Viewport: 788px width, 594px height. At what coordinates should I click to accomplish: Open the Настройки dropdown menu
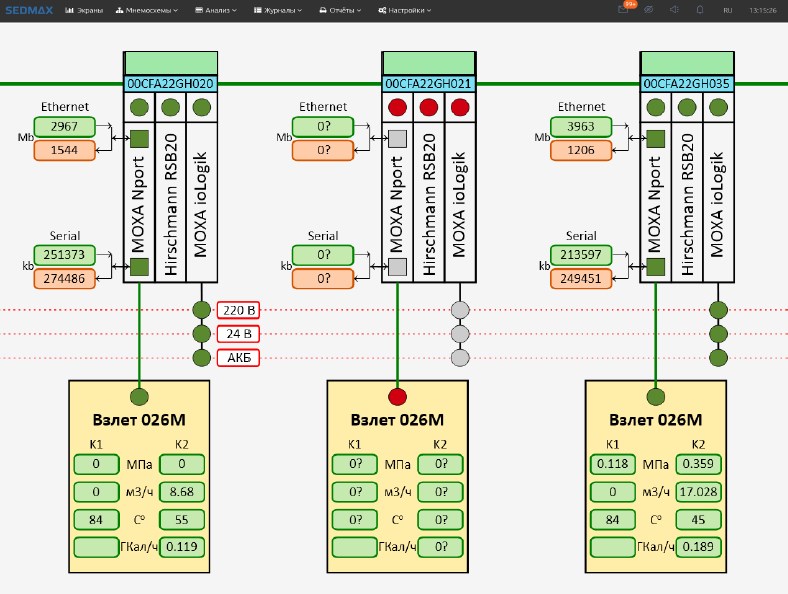coord(405,10)
